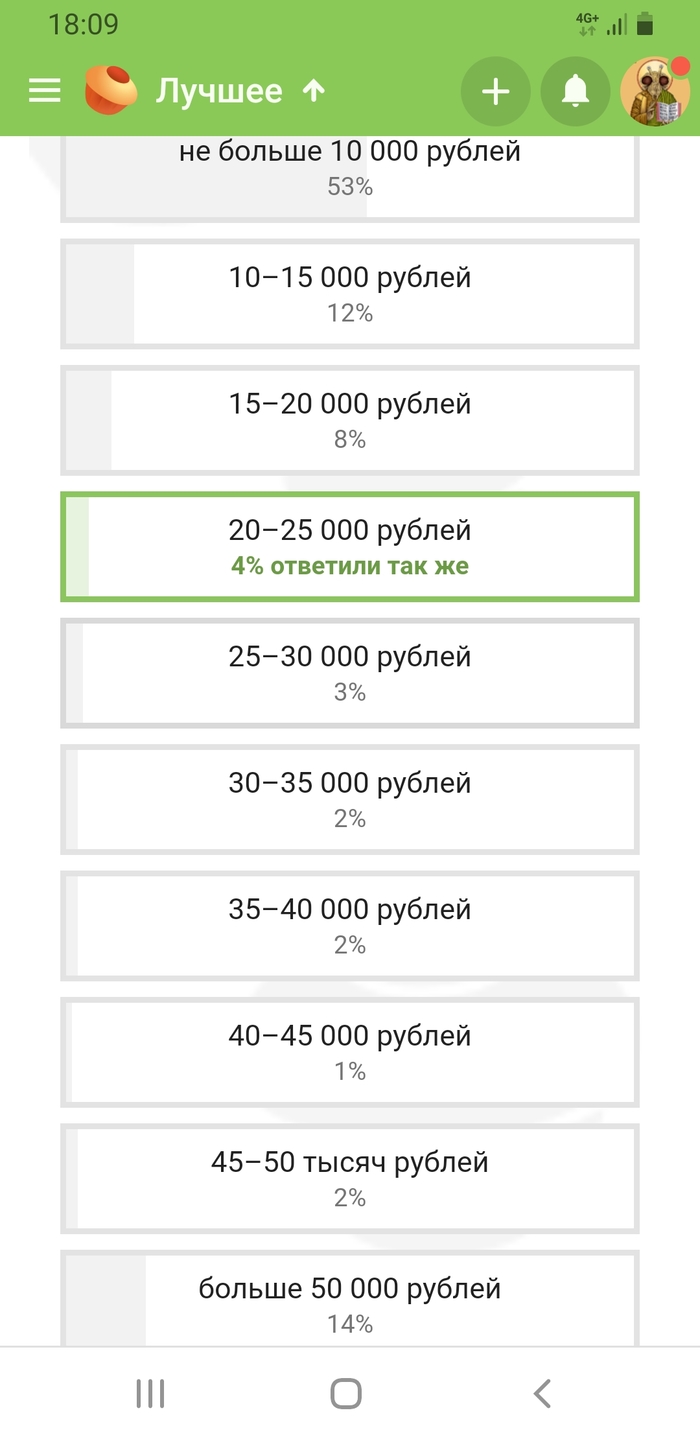The height and width of the screenshot is (1439, 700).
Task: Open the feed sort arrow next to Лучшее
Action: click(x=313, y=90)
